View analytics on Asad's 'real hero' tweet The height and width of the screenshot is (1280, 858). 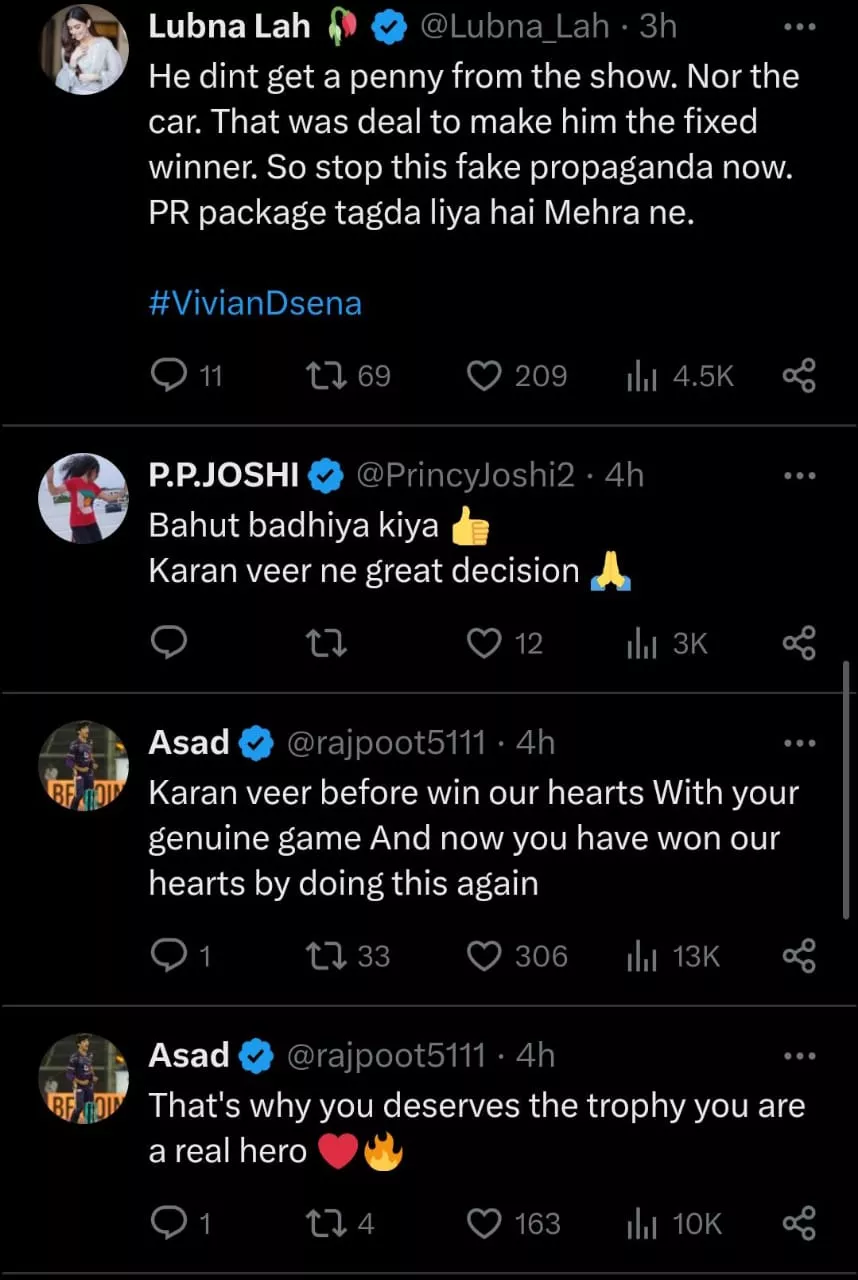tap(640, 1223)
